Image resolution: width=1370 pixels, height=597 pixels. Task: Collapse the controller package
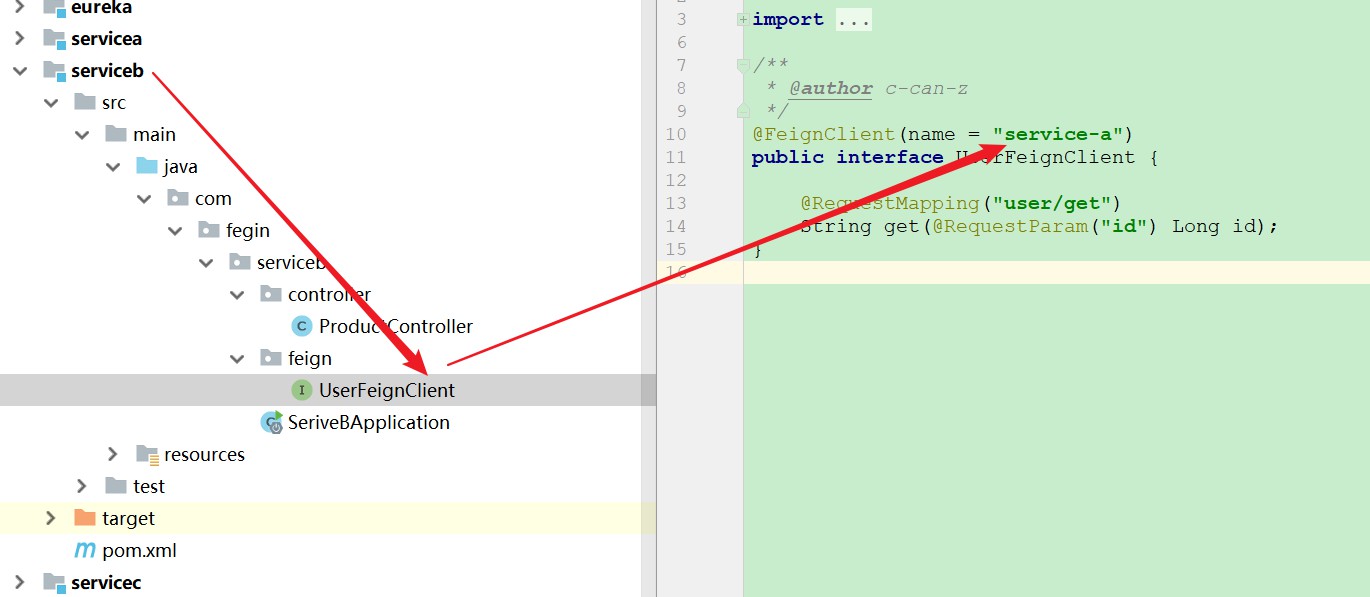237,295
